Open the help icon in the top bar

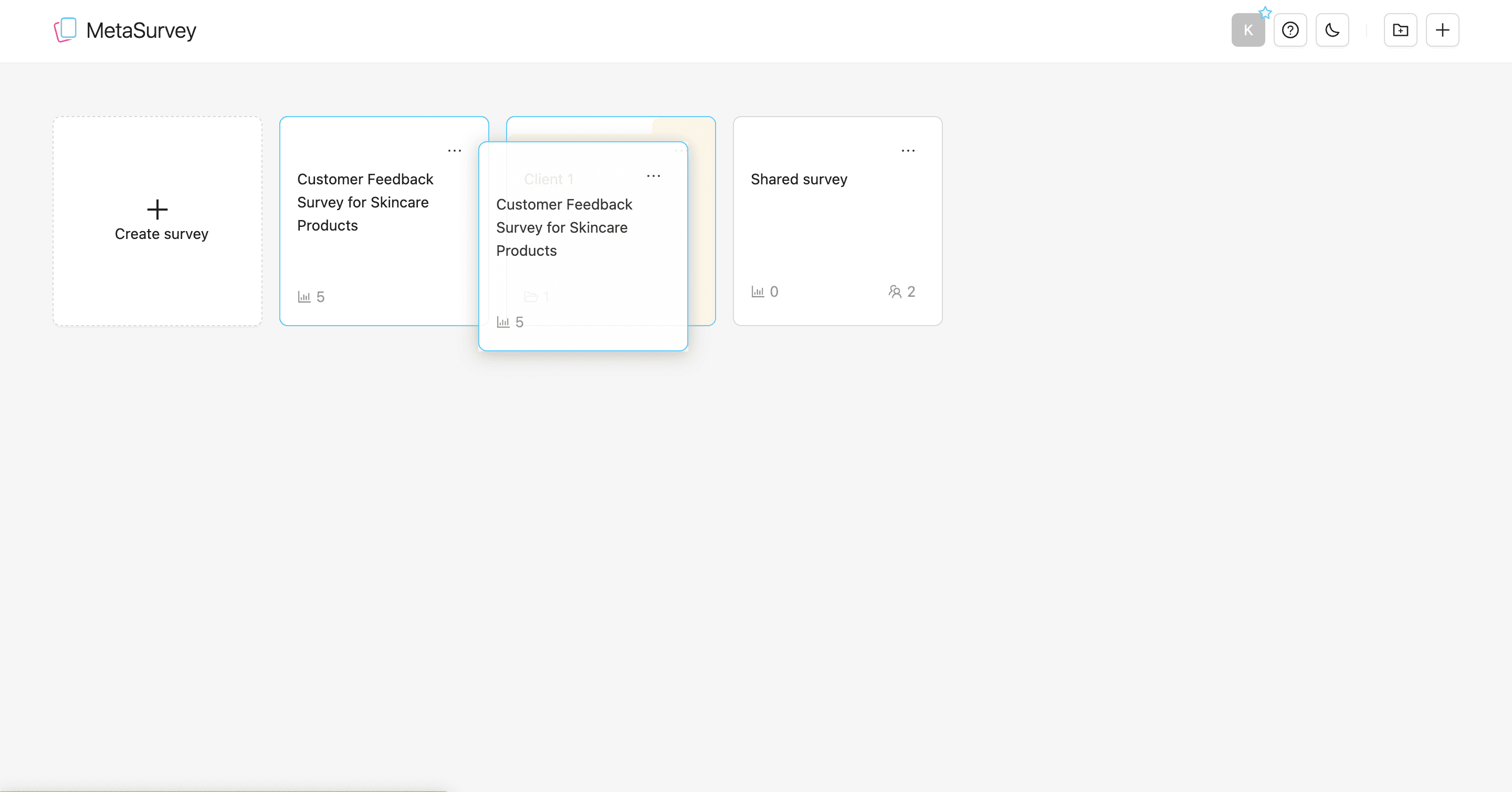tap(1290, 30)
